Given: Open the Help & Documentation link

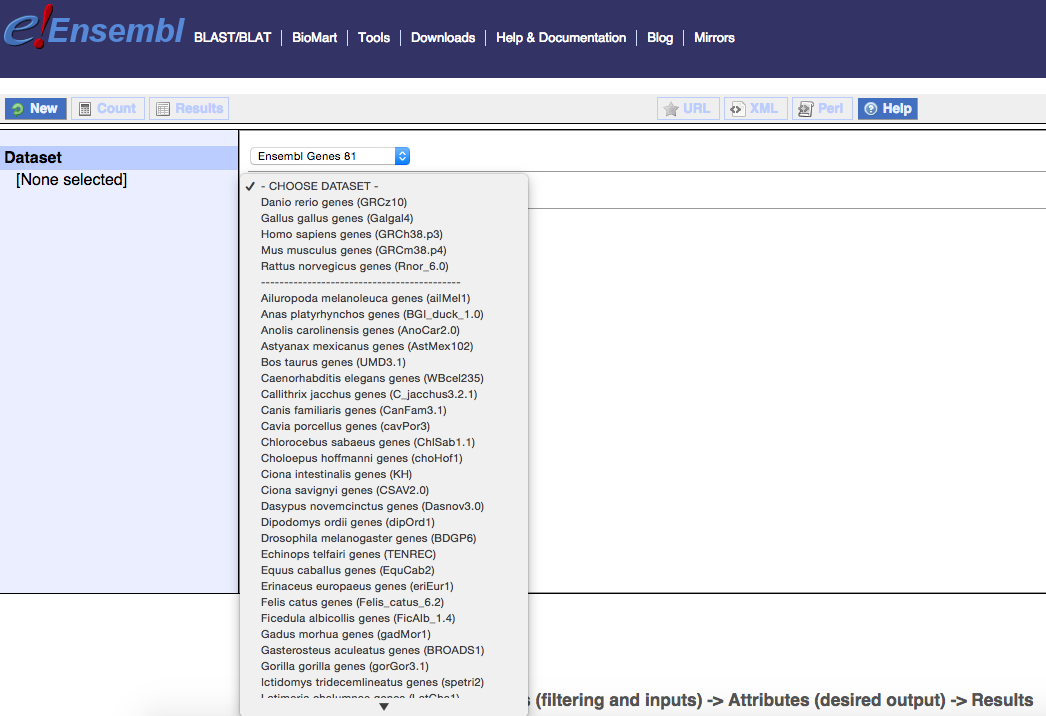Looking at the screenshot, I should [x=561, y=38].
